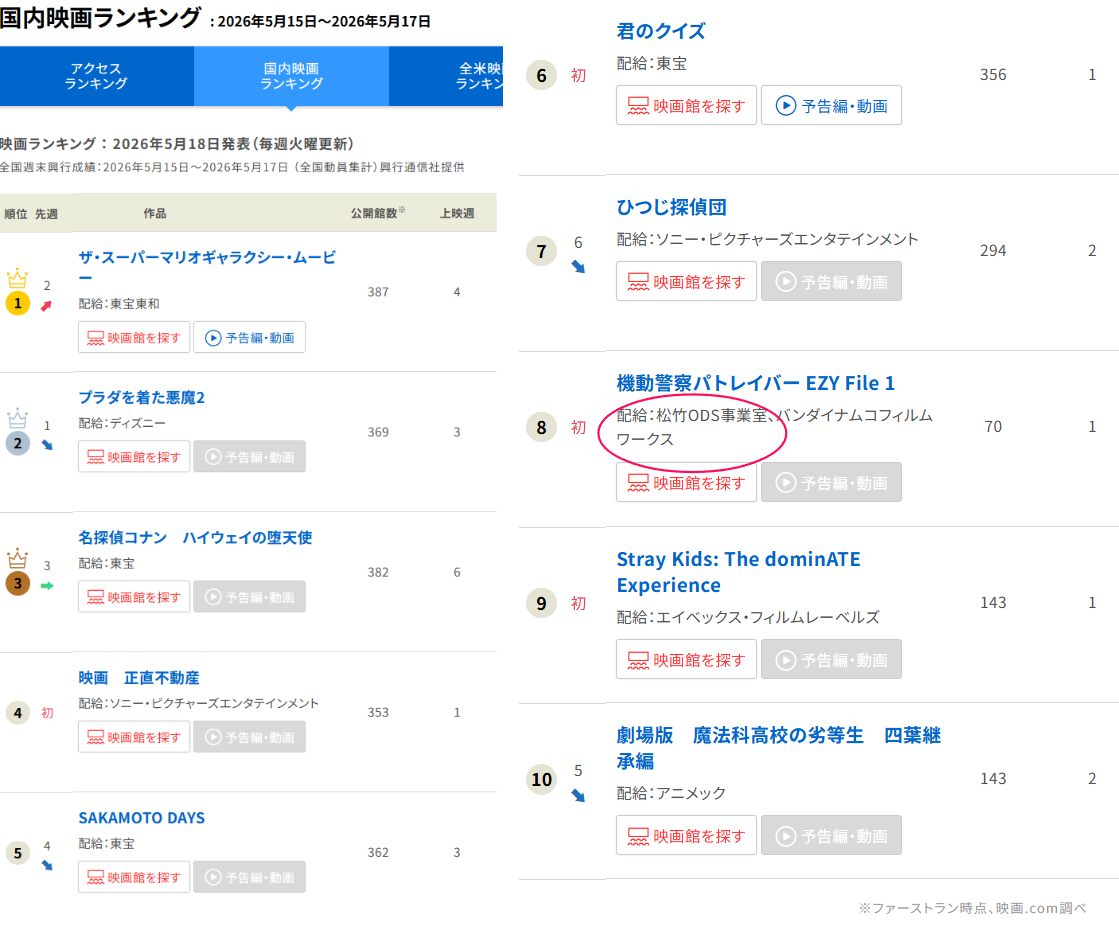Click 初 marker for 機動警察パトレイバー

[x=578, y=427]
